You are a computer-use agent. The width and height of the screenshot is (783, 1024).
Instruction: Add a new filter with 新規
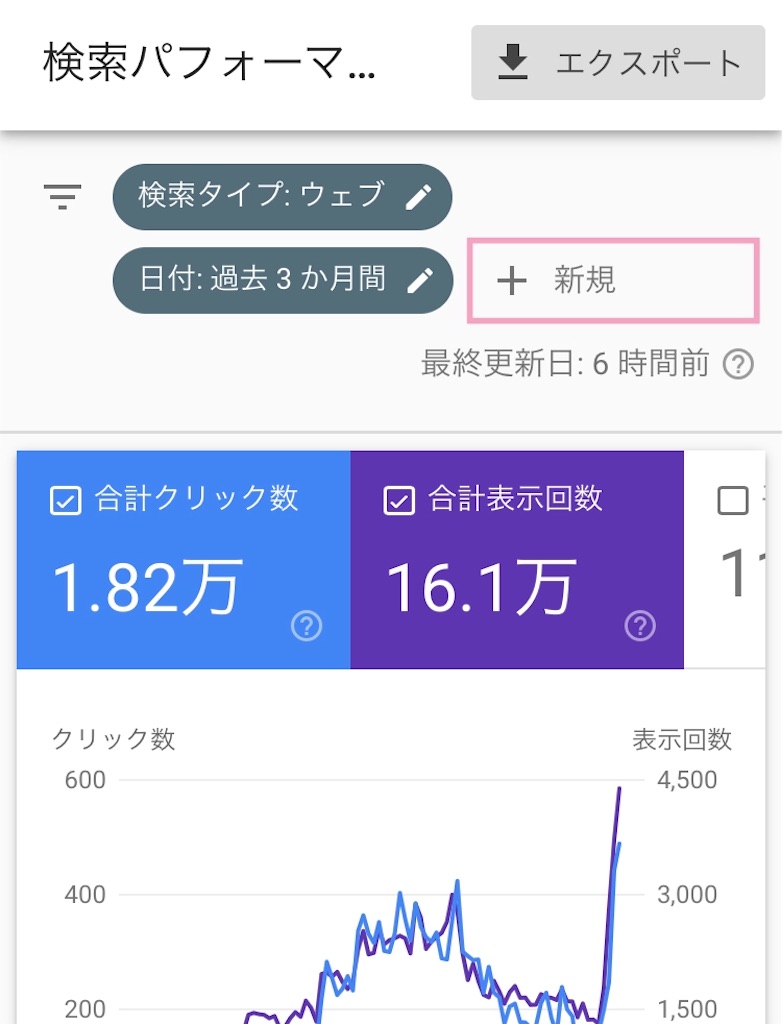(x=613, y=281)
